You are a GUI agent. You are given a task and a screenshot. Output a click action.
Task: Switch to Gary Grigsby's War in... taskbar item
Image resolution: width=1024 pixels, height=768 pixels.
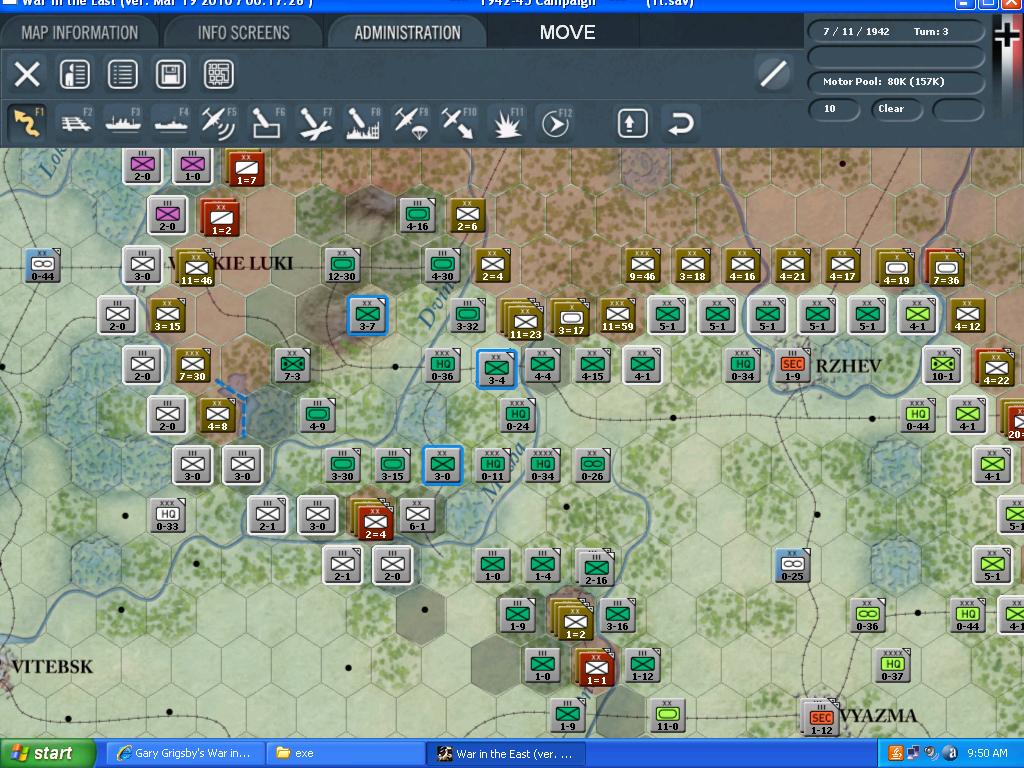tap(185, 754)
